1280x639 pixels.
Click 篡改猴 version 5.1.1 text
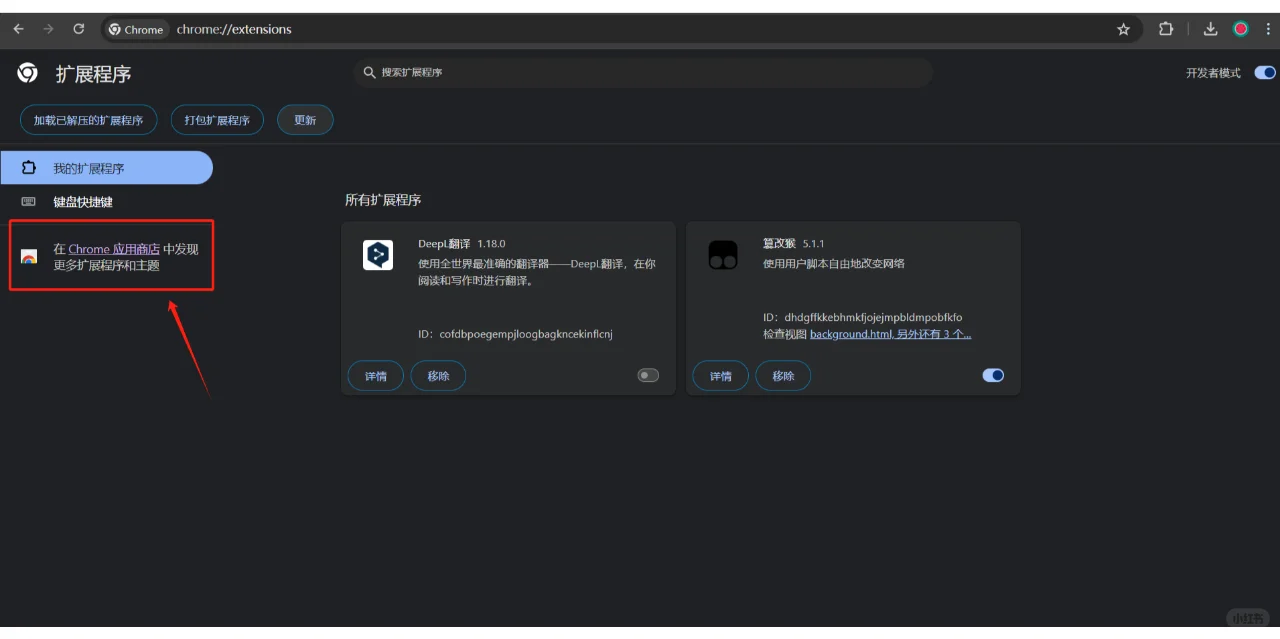pos(813,244)
